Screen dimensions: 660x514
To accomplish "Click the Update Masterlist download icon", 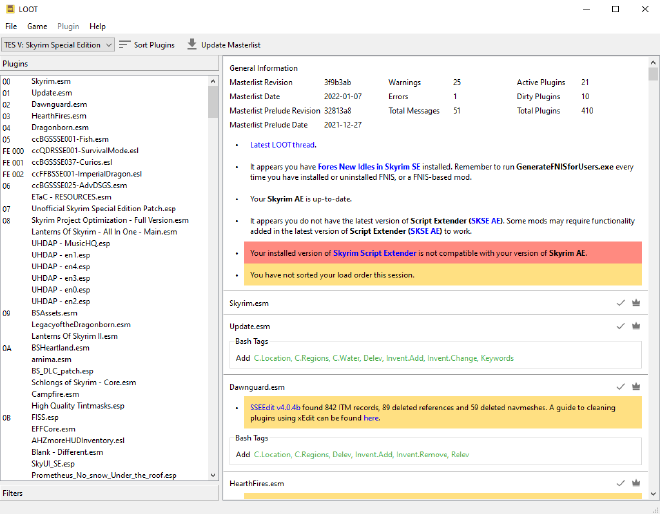I will click(x=192, y=45).
